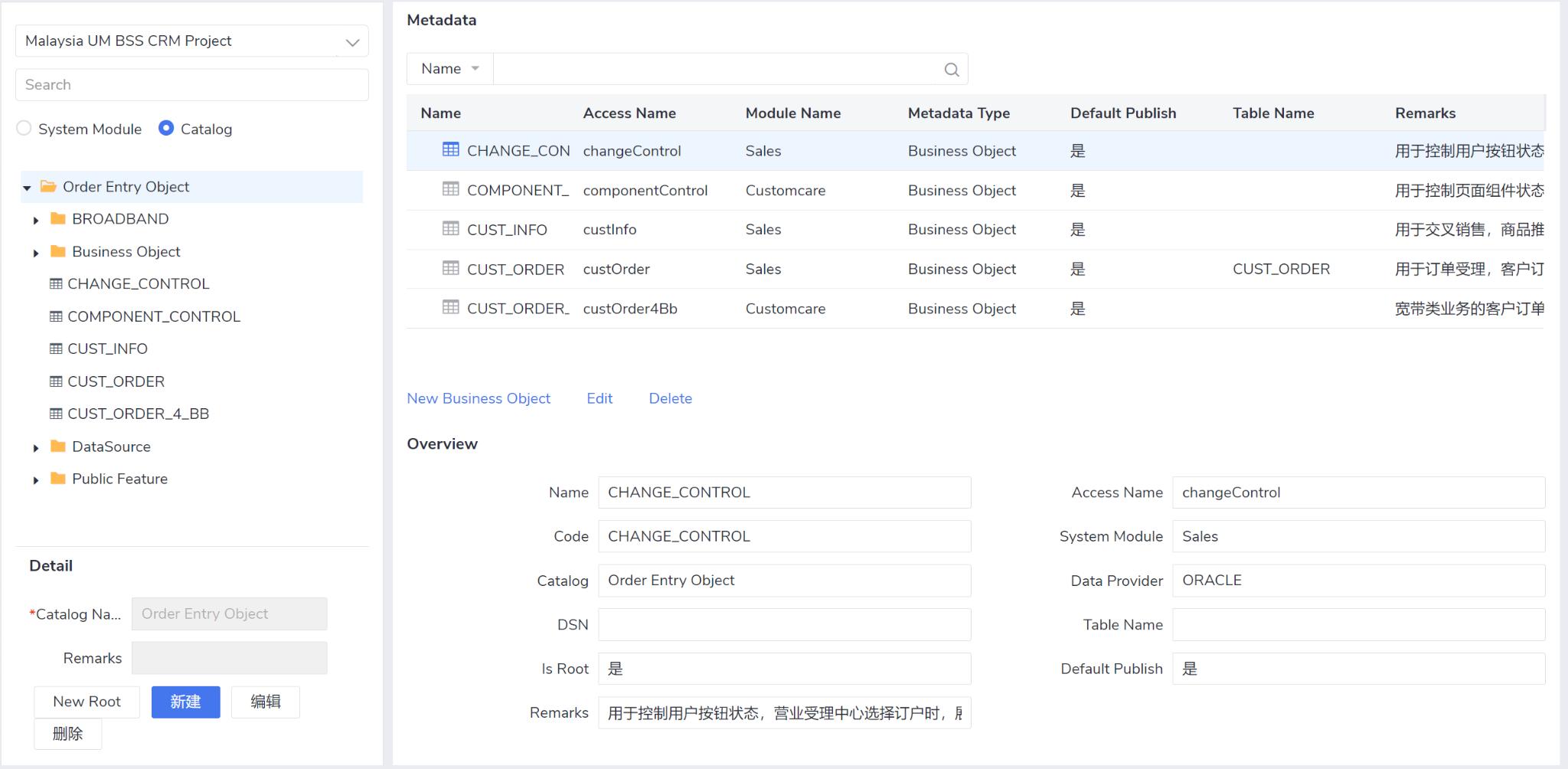Click the custInfo access name cell
Screen dimensions: 1568x769
pyautogui.click(x=609, y=230)
